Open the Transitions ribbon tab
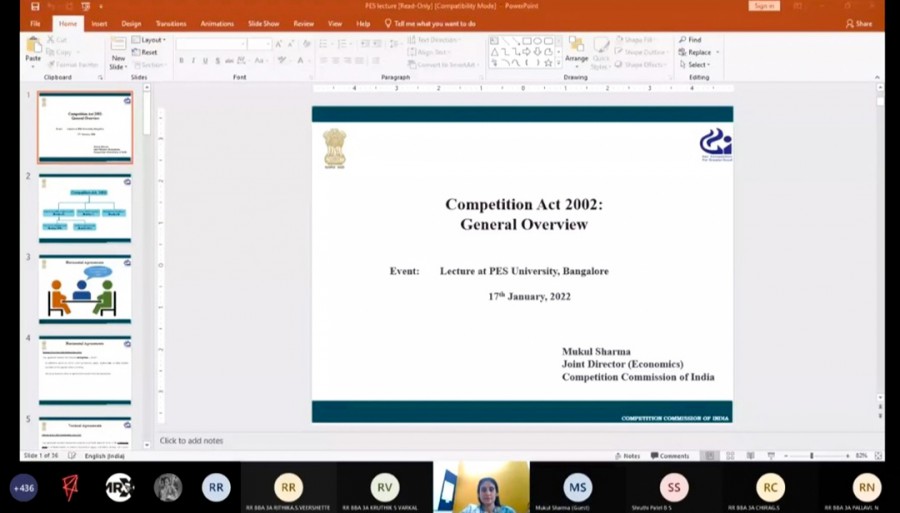 coord(171,23)
